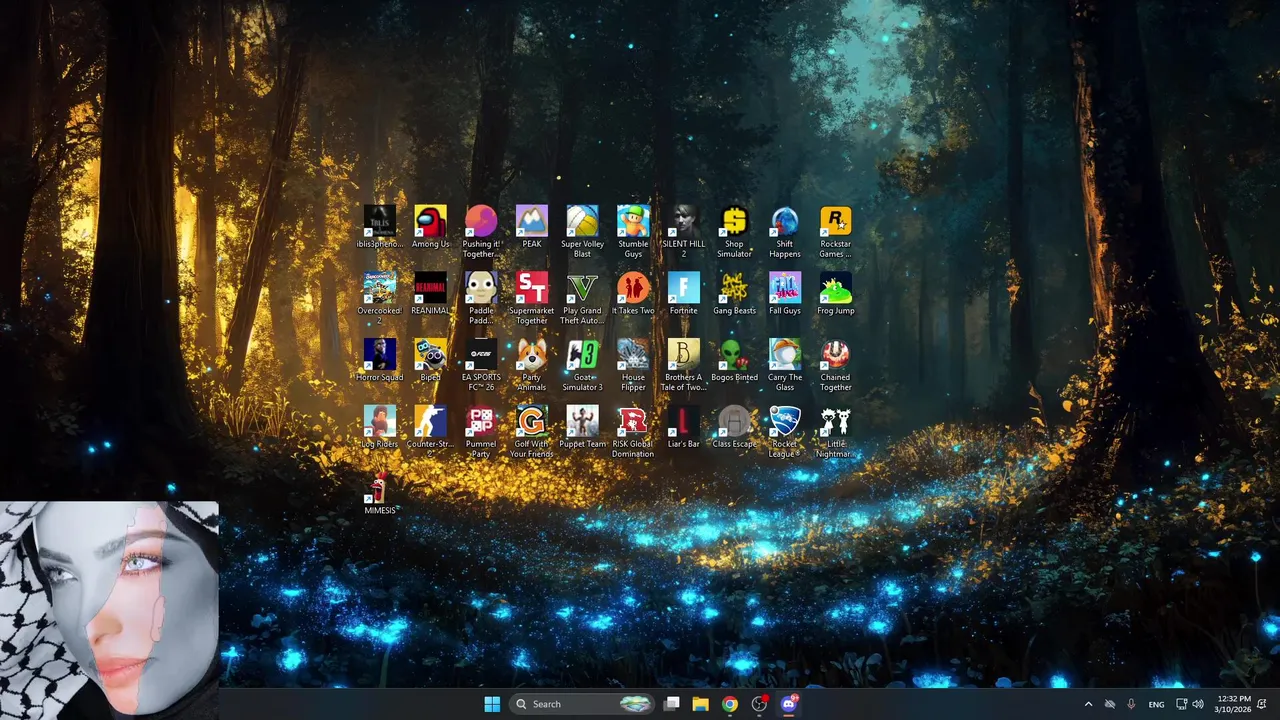Select the Goat Simulator 3 icon

[582, 365]
